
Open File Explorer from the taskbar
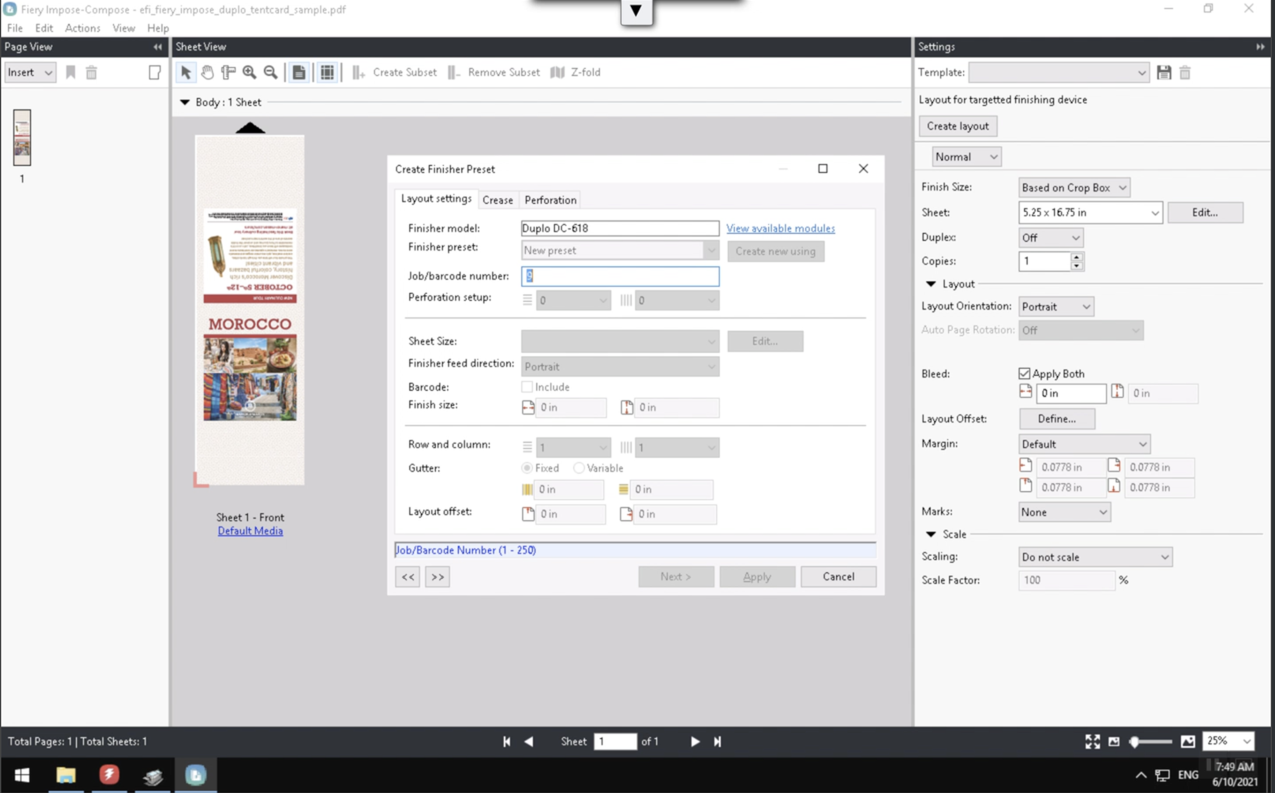click(66, 775)
